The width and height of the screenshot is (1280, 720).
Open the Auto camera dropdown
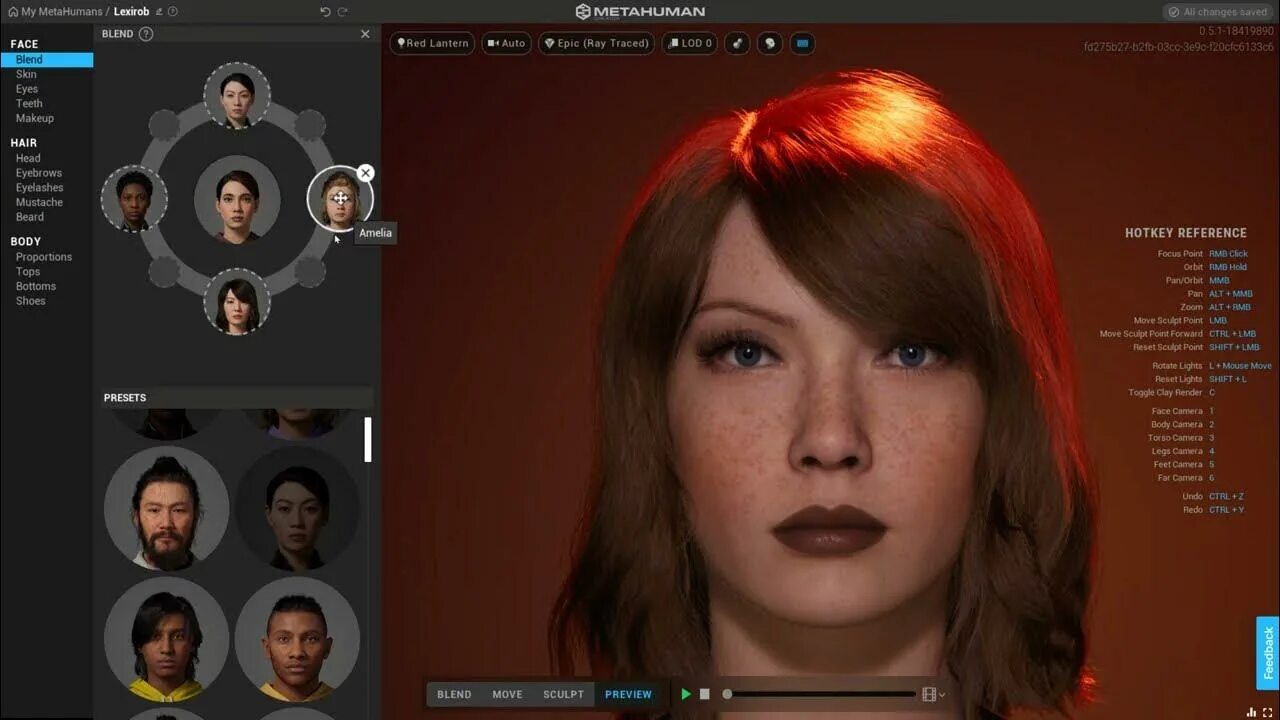(506, 44)
